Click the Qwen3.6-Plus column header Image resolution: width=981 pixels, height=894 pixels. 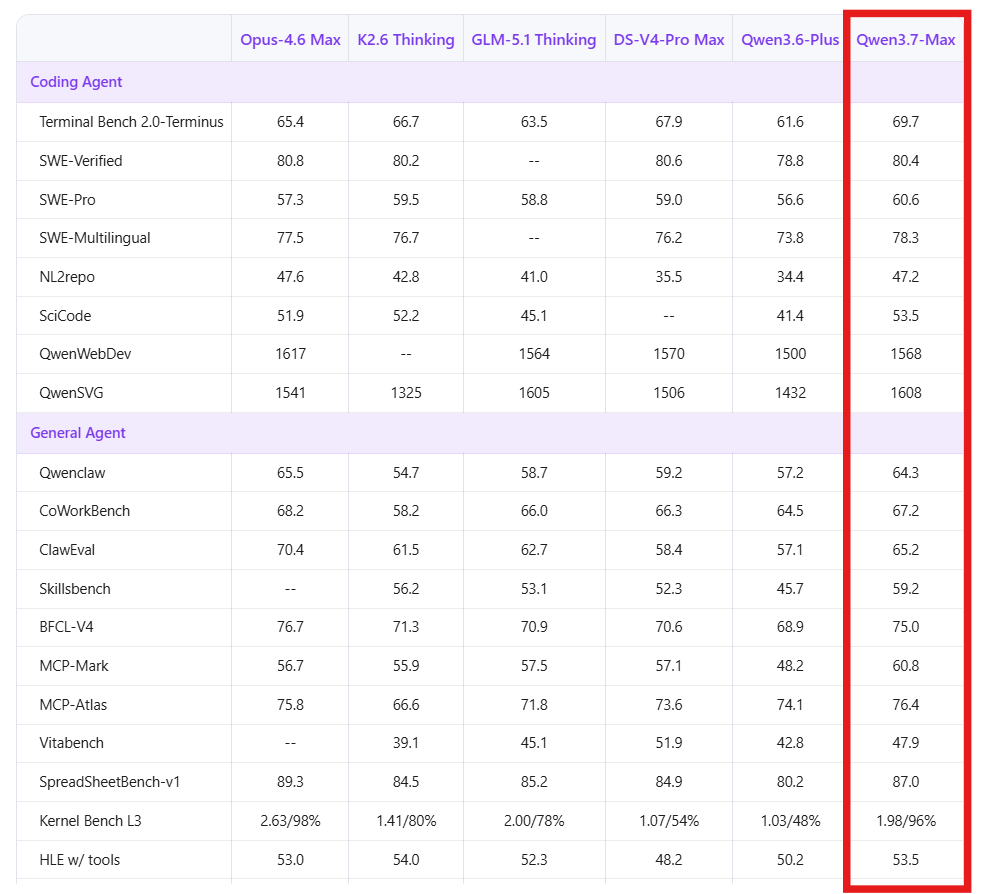click(x=790, y=39)
